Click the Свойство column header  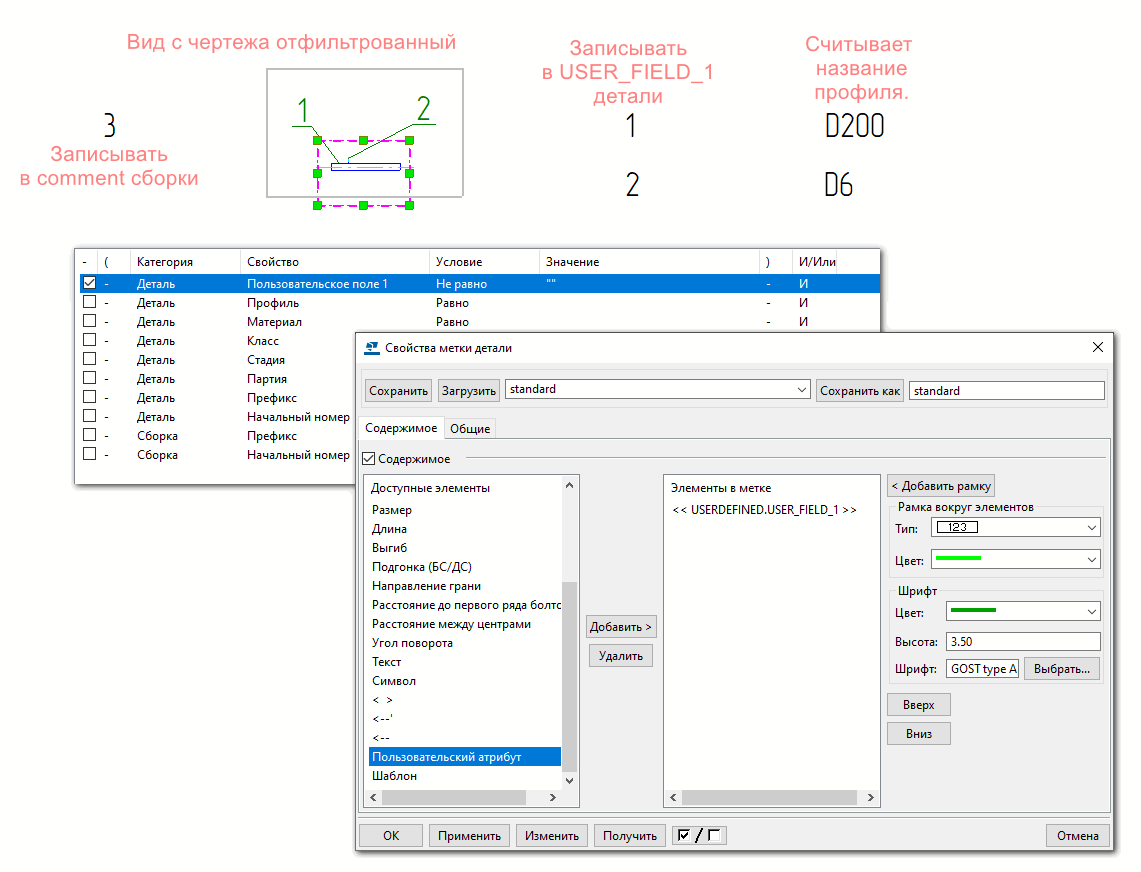click(335, 261)
